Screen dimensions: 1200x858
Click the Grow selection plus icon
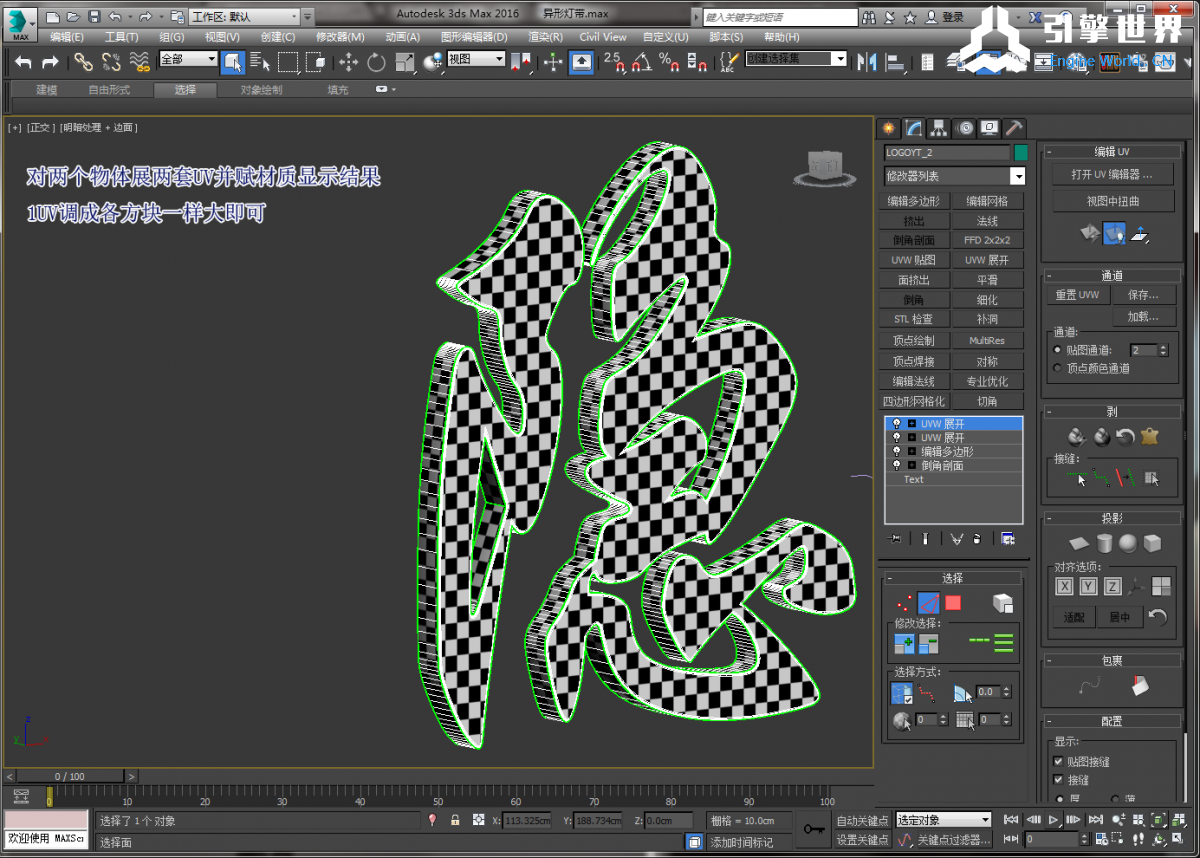click(904, 644)
